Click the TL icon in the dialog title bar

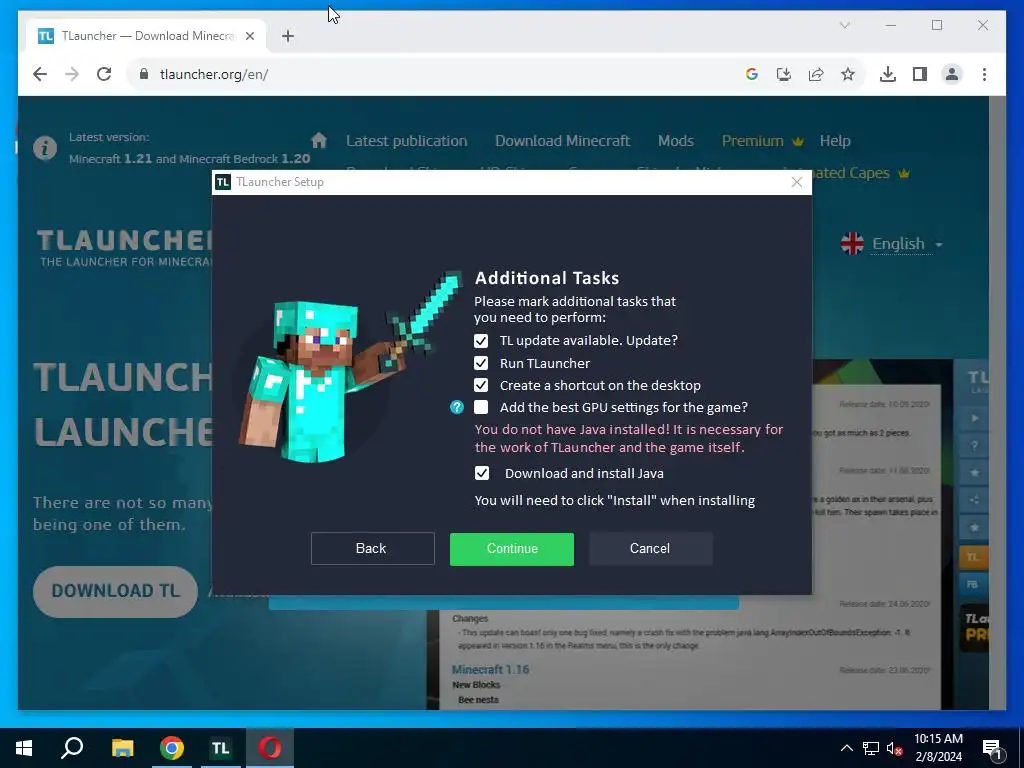[x=223, y=182]
